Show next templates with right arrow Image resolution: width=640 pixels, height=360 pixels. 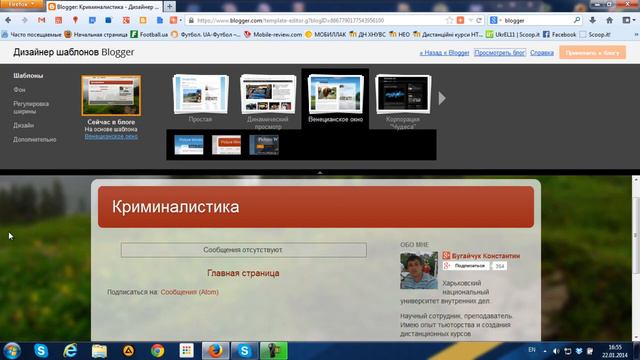pyautogui.click(x=442, y=98)
